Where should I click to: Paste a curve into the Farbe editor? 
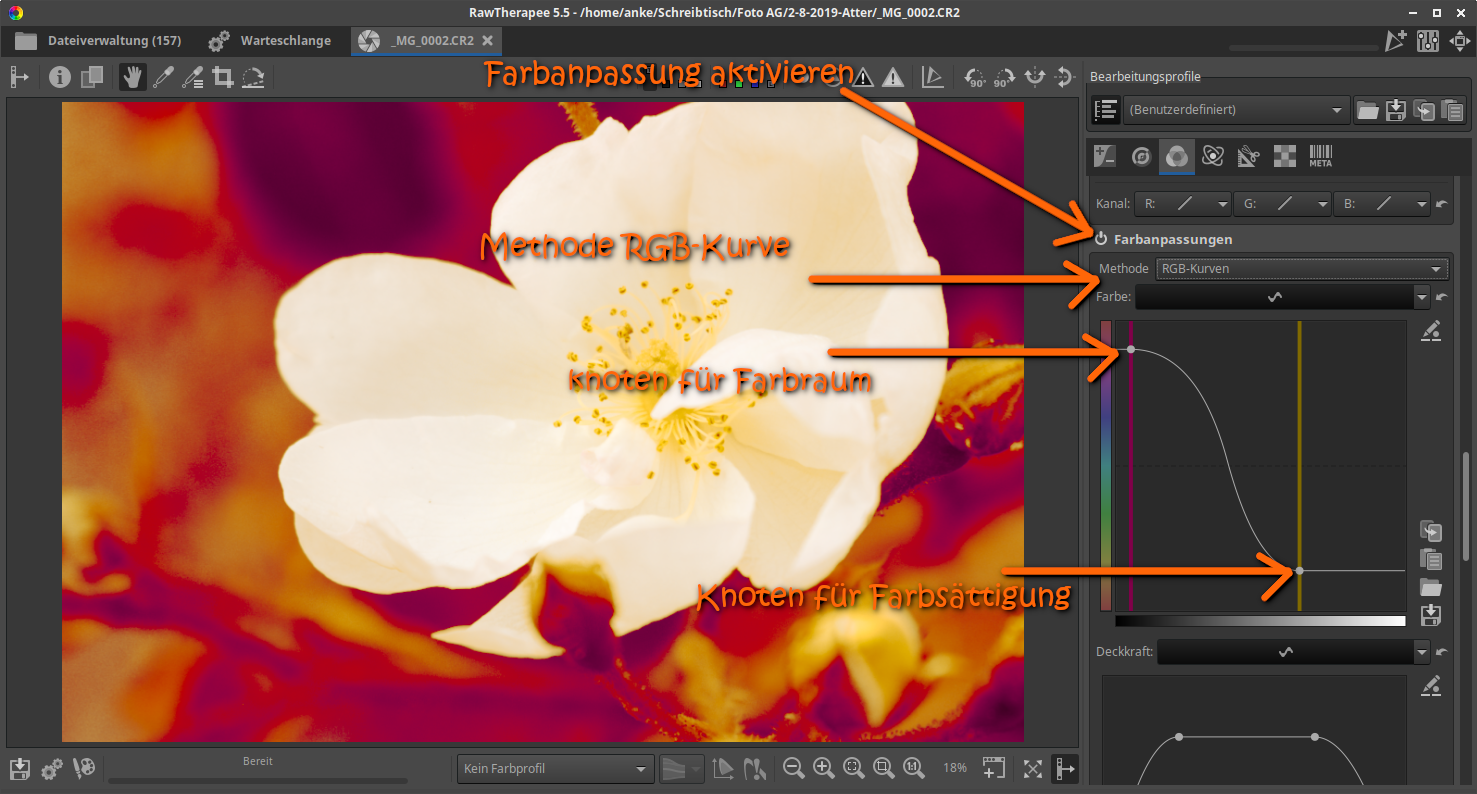tap(1431, 559)
